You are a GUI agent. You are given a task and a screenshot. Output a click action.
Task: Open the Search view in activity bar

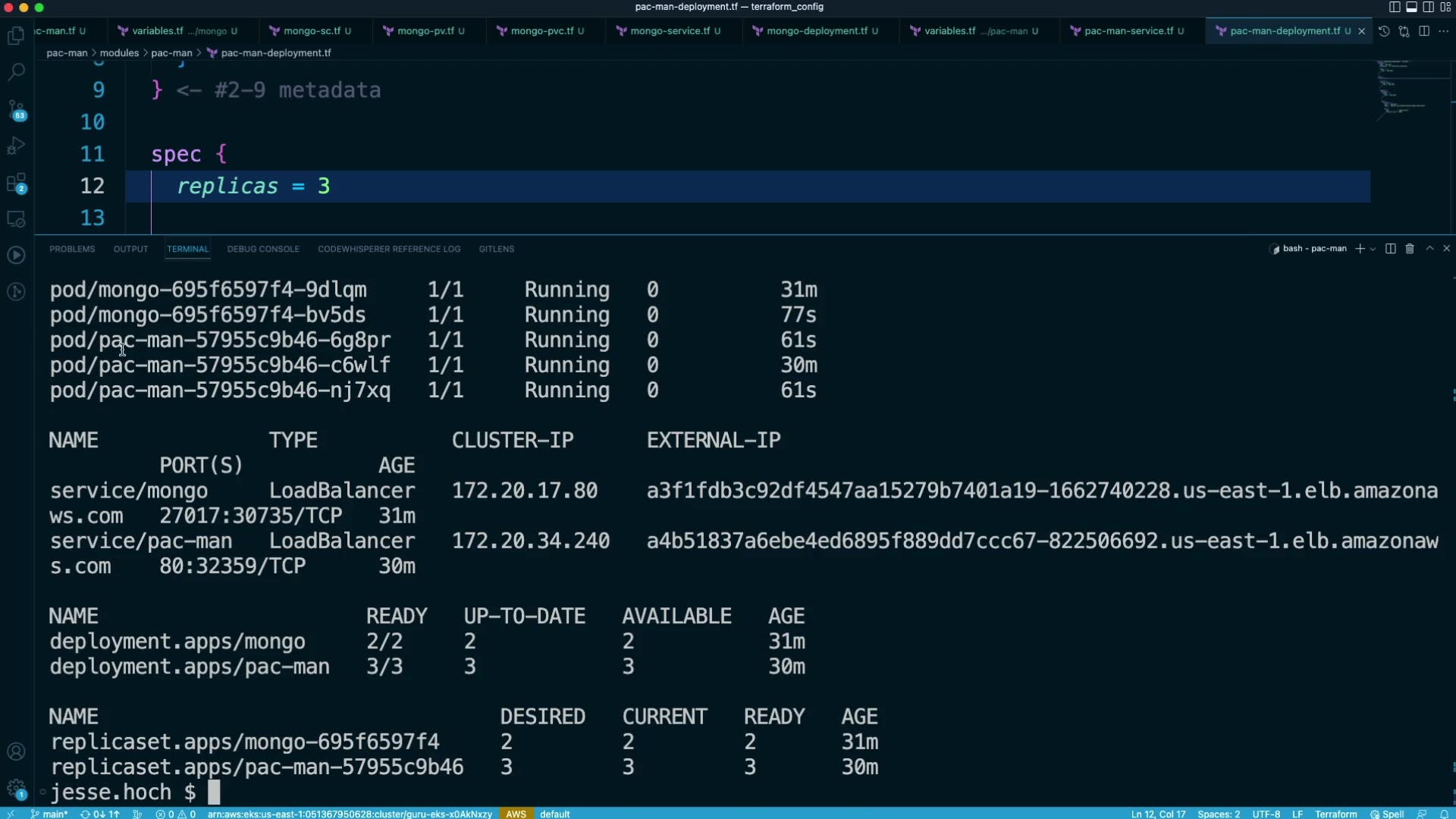tap(16, 72)
